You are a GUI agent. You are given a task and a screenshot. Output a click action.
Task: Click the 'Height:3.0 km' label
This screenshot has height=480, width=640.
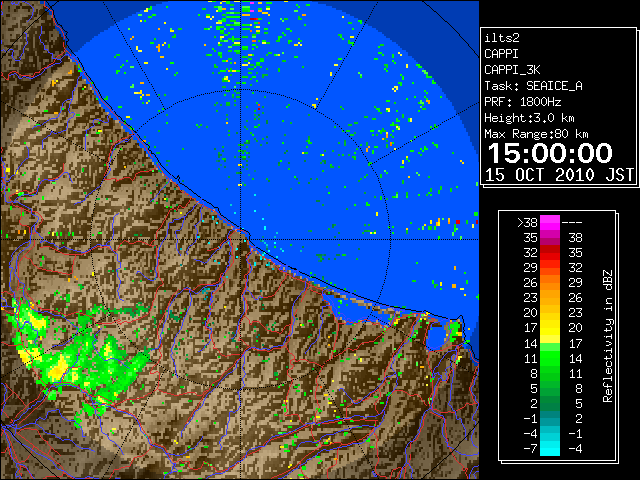(529, 118)
